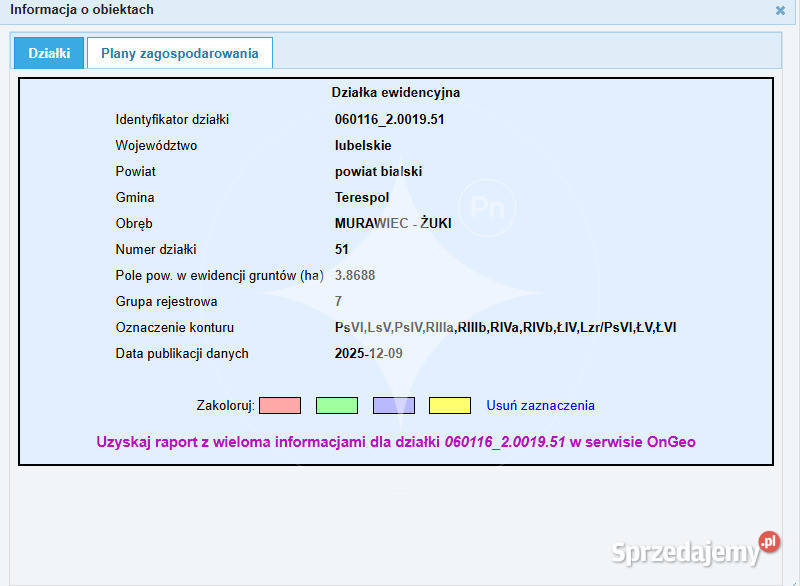
Task: Click the area value 3.8688
Action: [x=355, y=275]
